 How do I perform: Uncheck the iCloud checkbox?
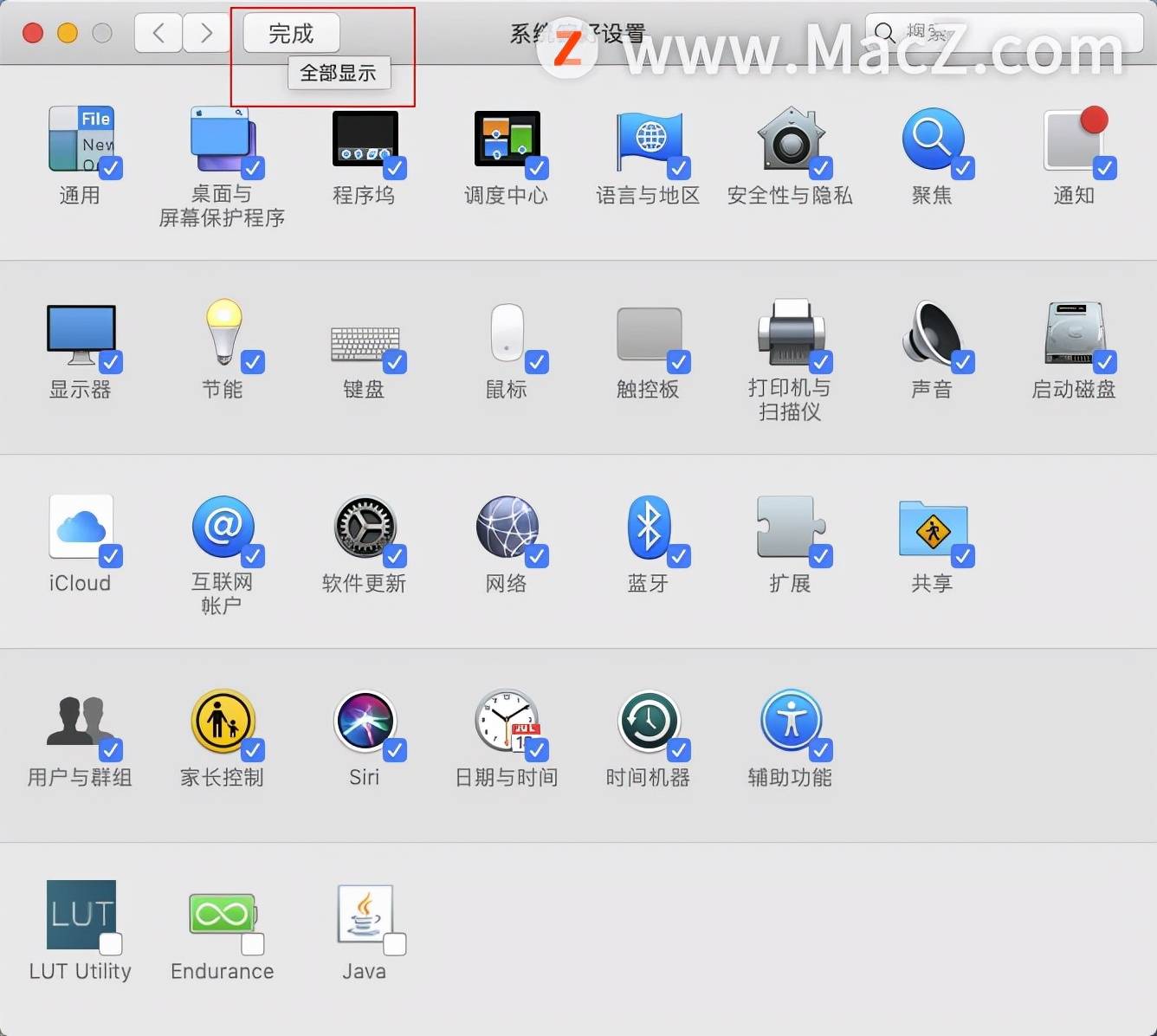[x=111, y=555]
